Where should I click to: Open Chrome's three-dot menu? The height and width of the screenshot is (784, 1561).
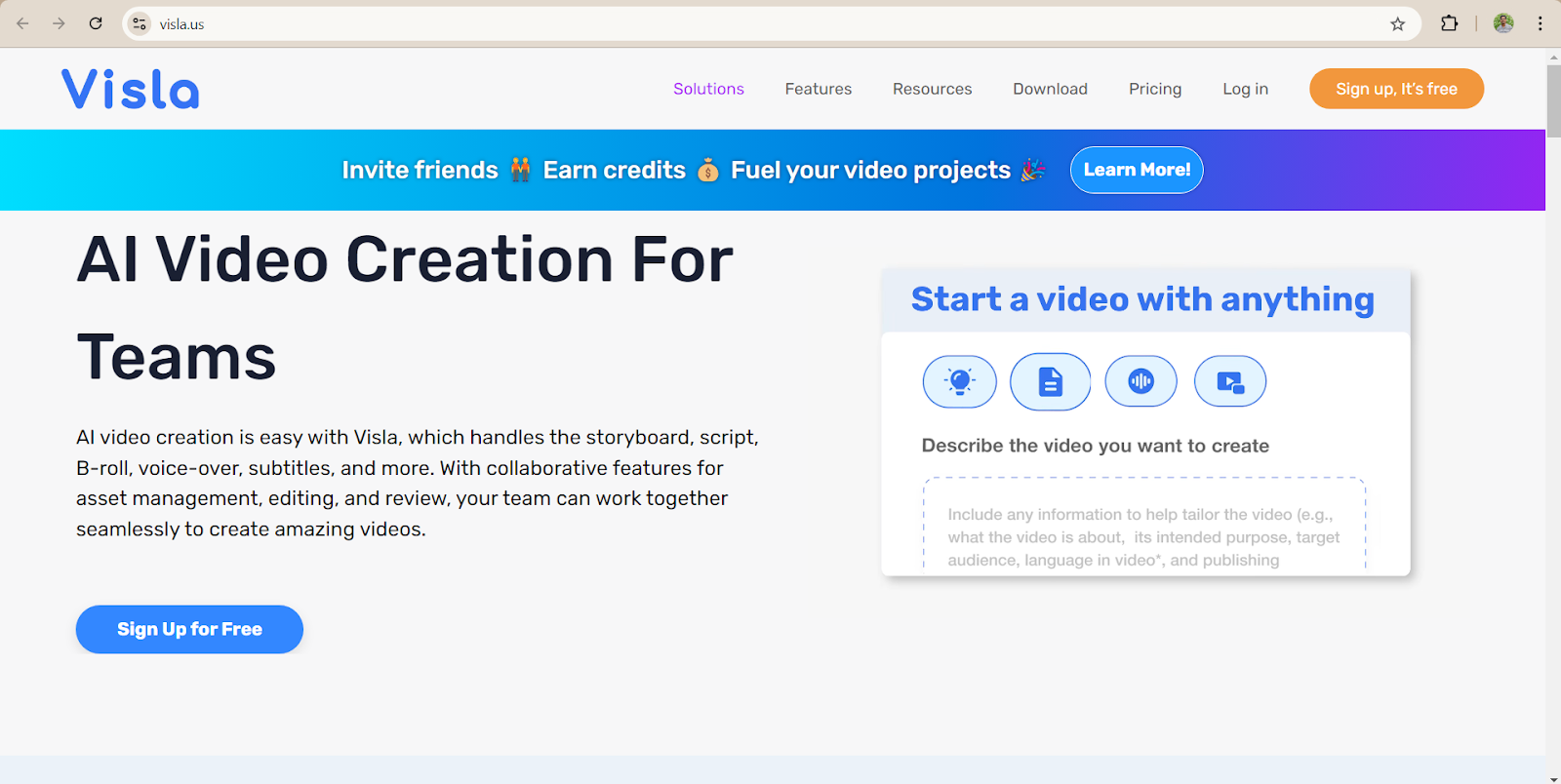pyautogui.click(x=1541, y=23)
